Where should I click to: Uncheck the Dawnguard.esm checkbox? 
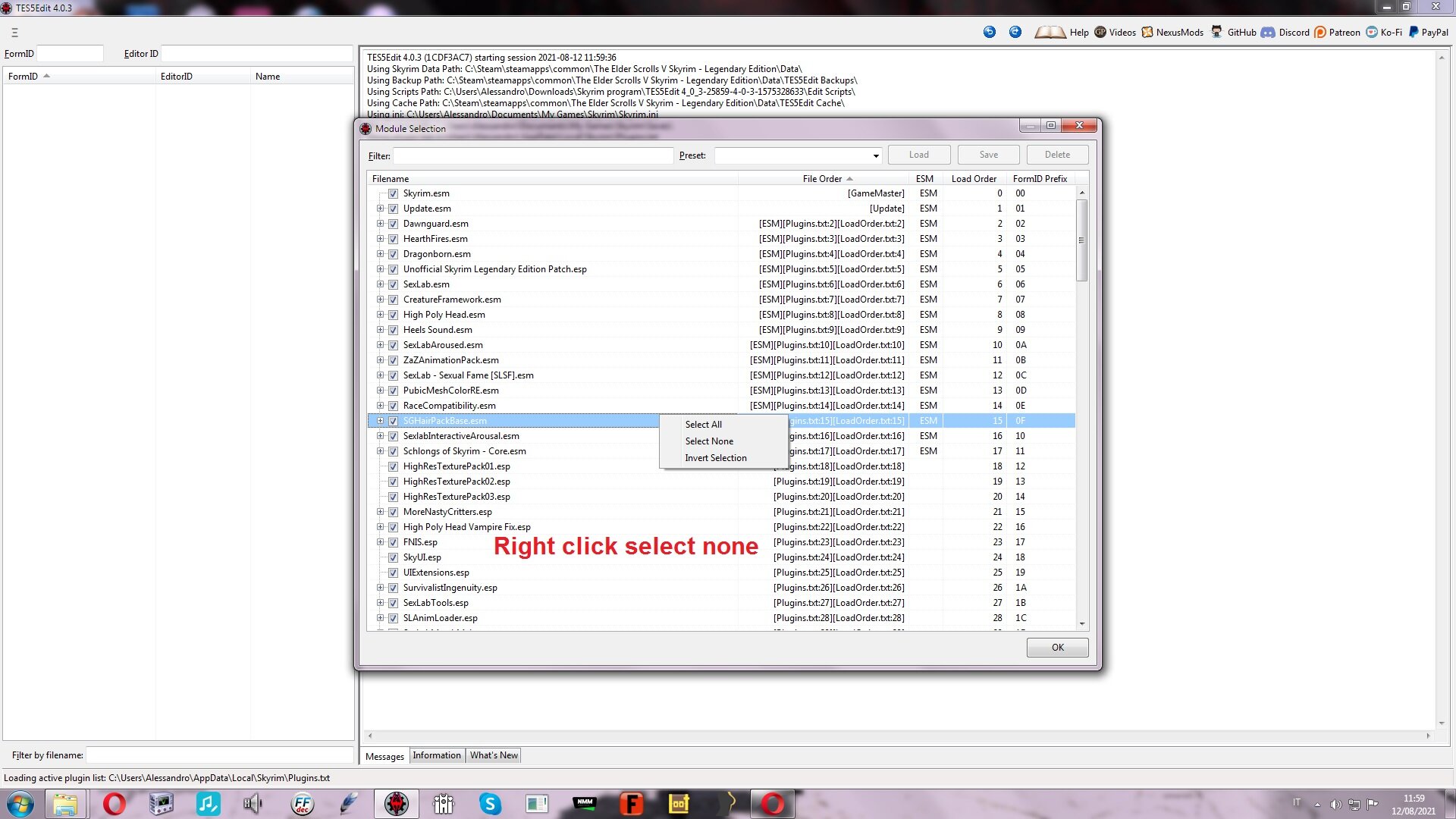tap(393, 224)
